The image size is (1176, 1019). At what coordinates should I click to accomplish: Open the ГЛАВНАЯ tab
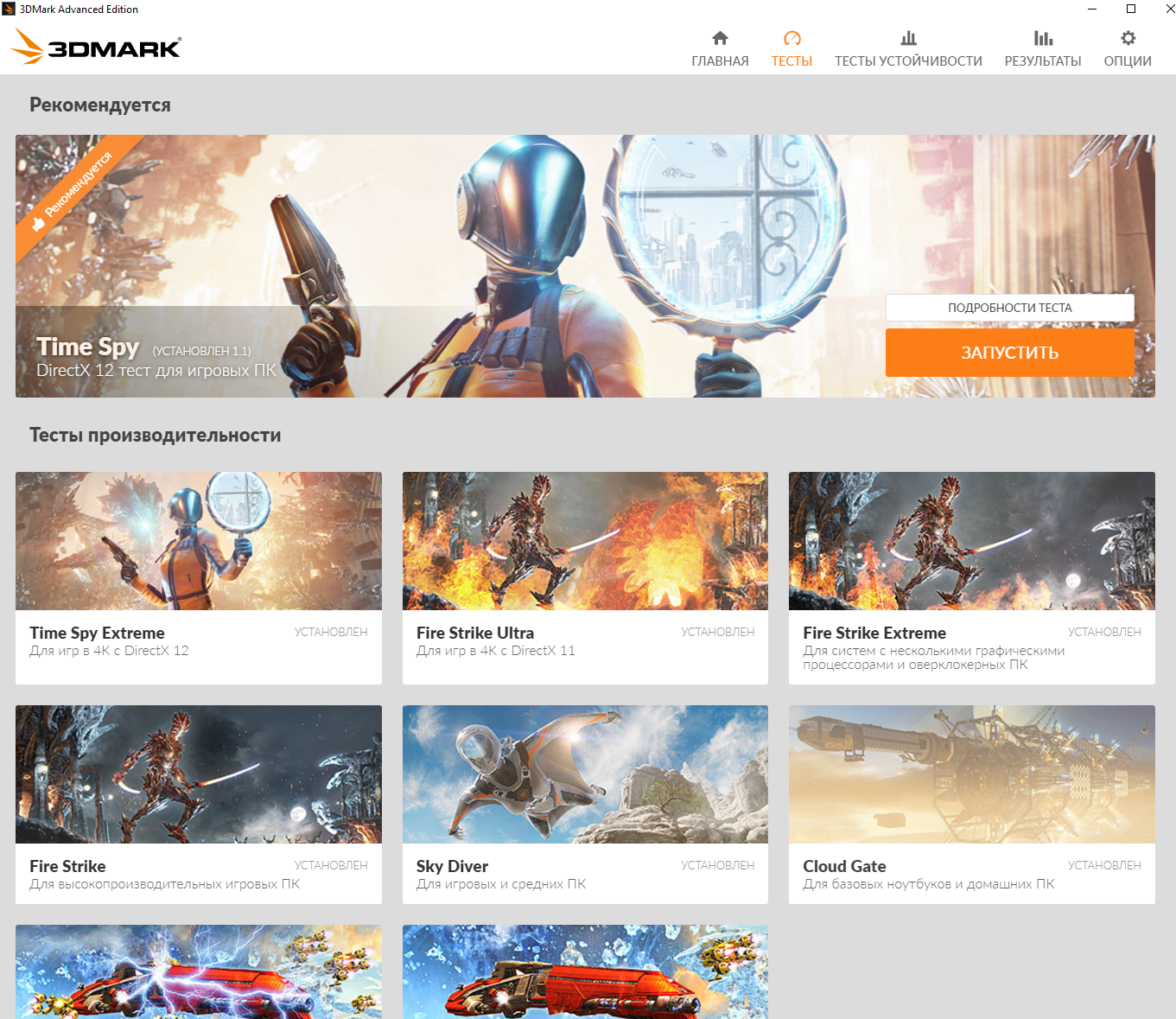coord(720,61)
